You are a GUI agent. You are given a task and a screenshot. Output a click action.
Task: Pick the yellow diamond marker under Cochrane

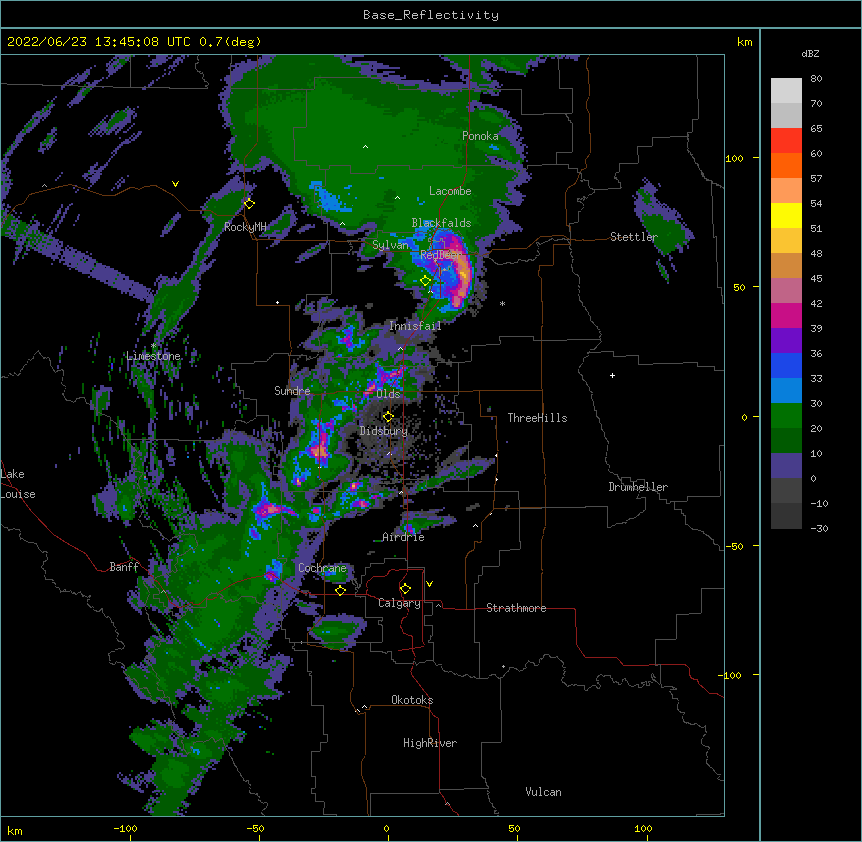click(x=340, y=590)
